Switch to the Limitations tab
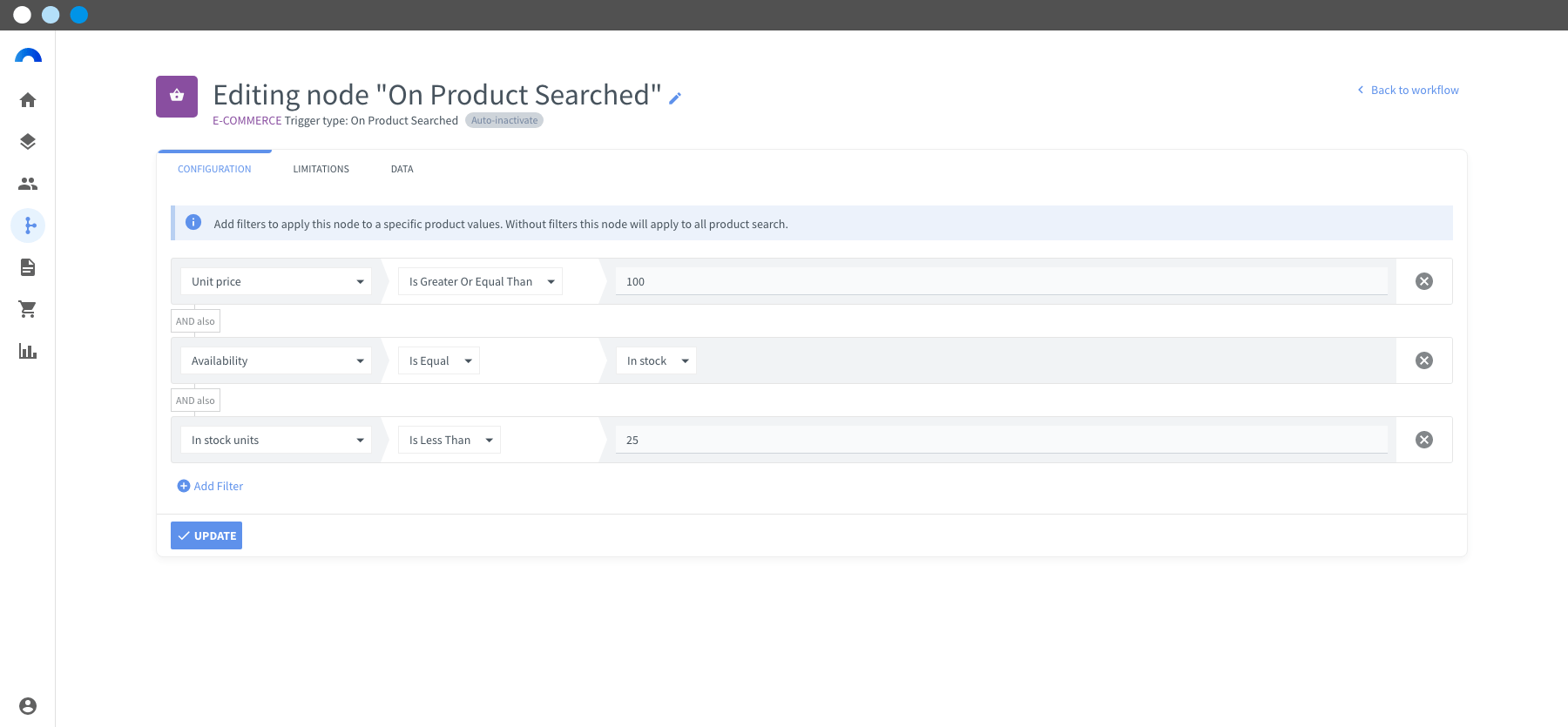Image resolution: width=1568 pixels, height=727 pixels. pyautogui.click(x=321, y=169)
